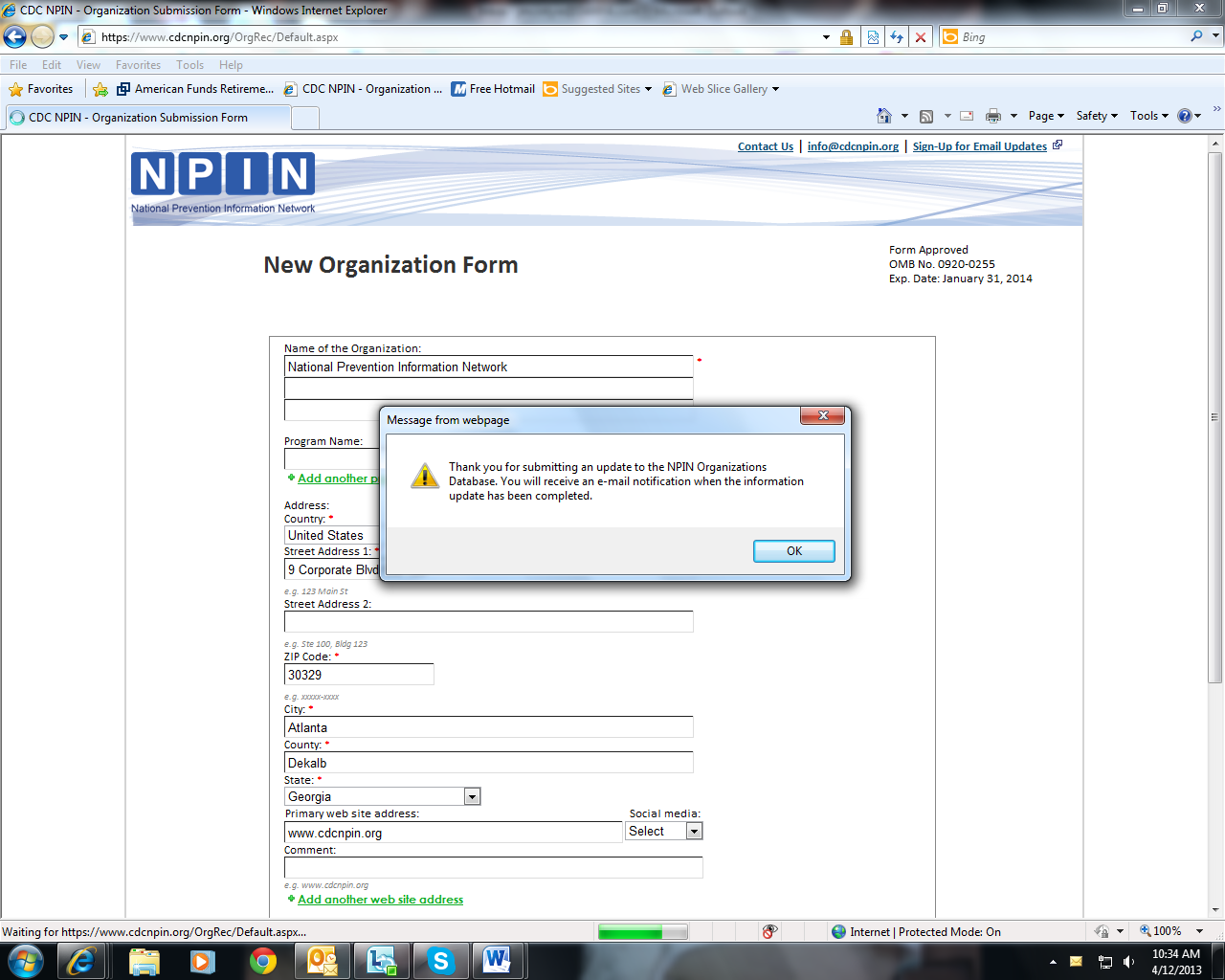Screen dimensions: 1225x980
Task: Click the network tray icon
Action: pos(1104,962)
